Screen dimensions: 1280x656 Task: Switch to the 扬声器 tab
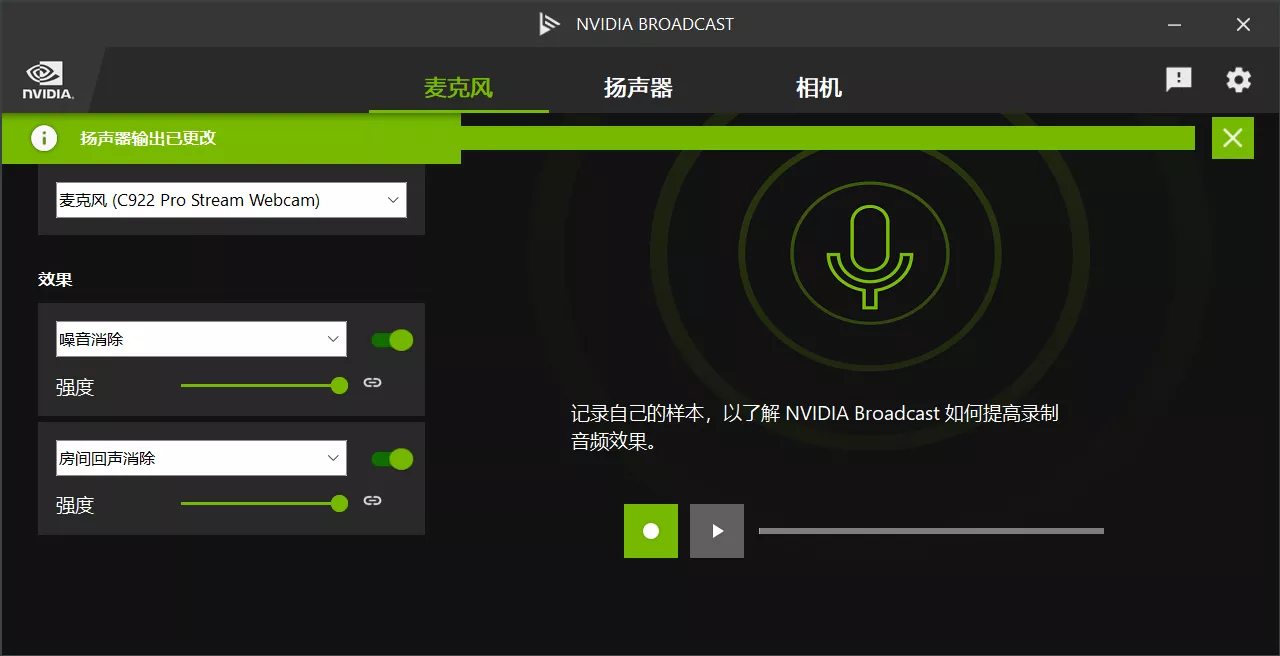click(x=638, y=88)
